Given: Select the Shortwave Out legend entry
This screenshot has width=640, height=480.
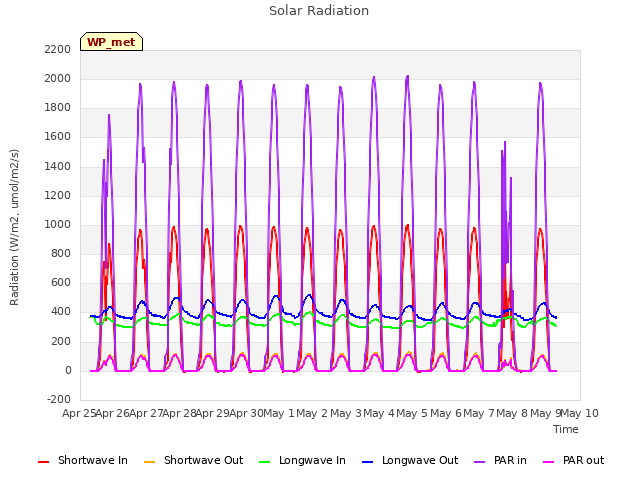Looking at the screenshot, I should click(193, 460).
